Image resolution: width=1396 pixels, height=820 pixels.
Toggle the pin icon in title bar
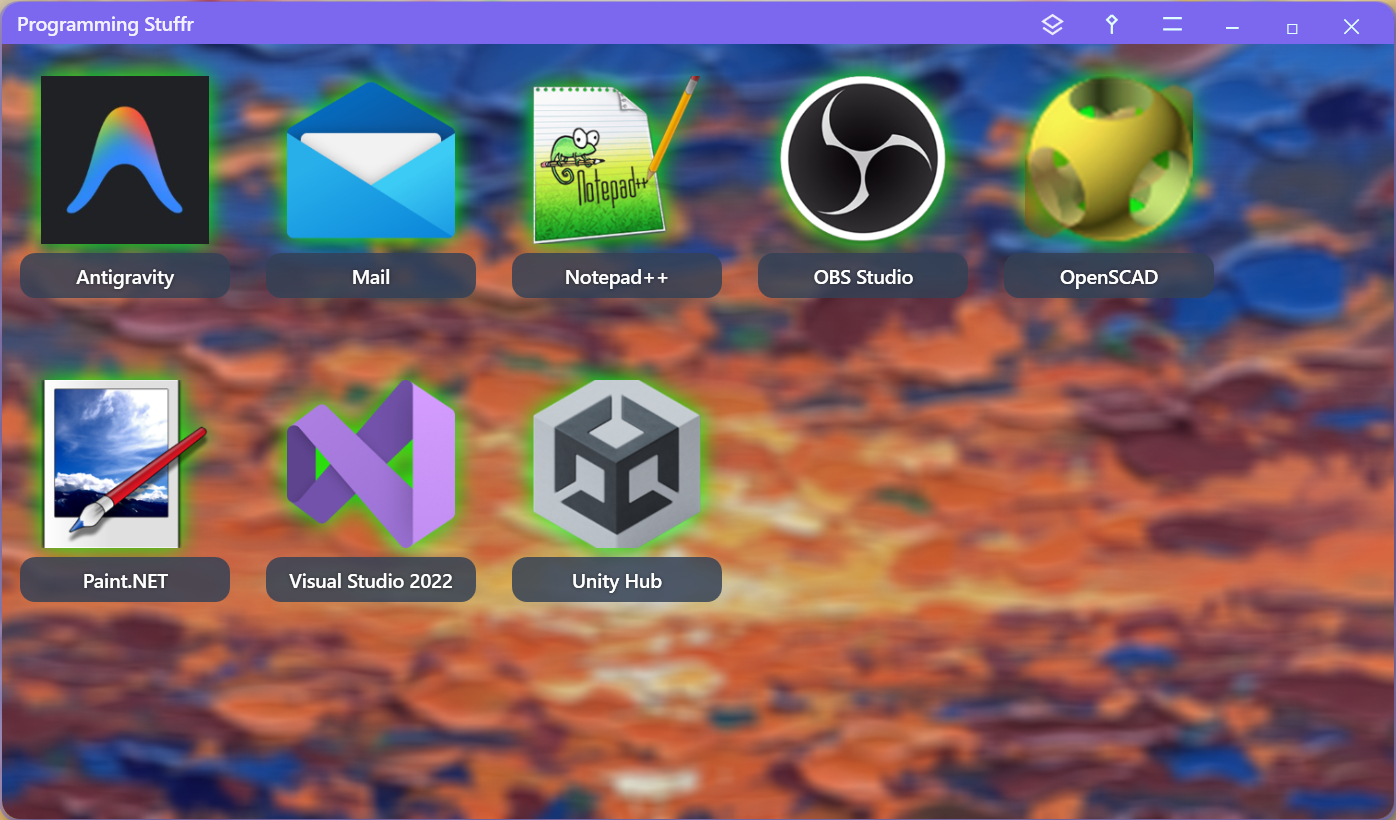click(x=1111, y=25)
